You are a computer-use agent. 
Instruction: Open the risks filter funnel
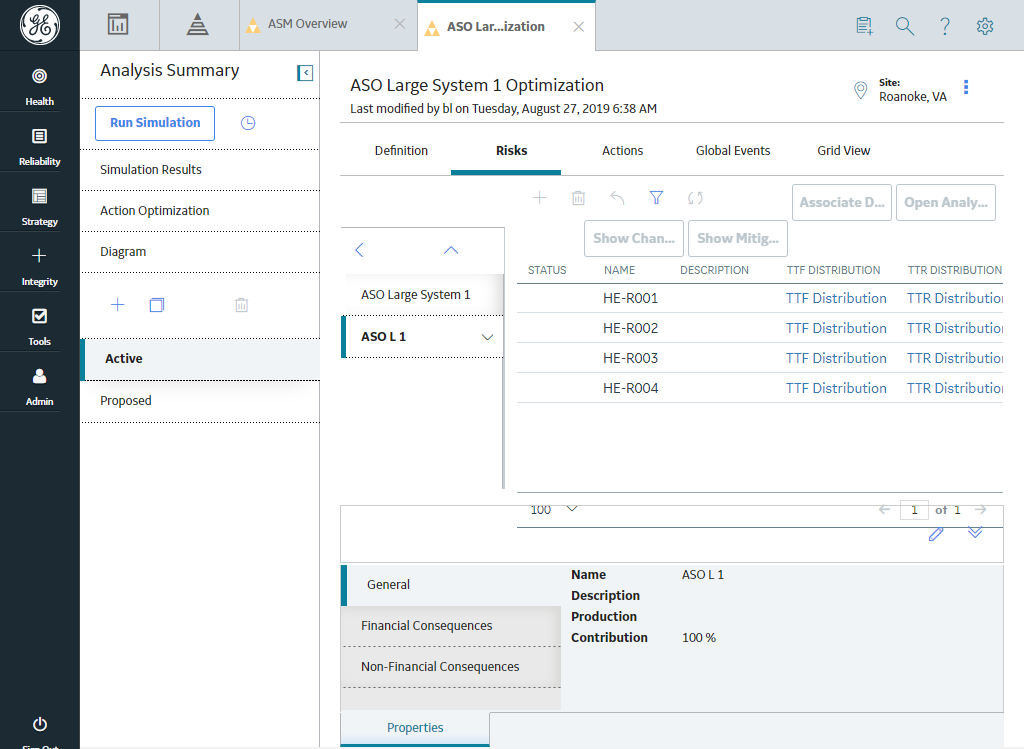click(656, 198)
